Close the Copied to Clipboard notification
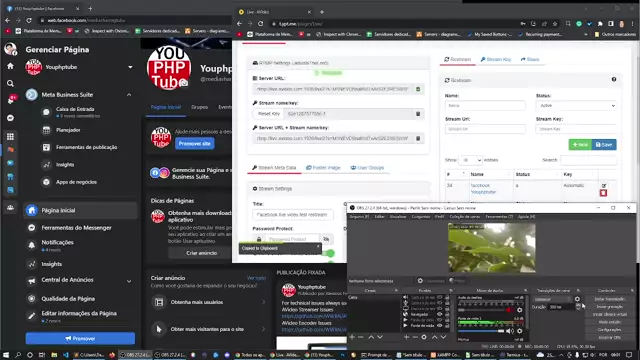Viewport: 640px width, 360px height. point(318,246)
